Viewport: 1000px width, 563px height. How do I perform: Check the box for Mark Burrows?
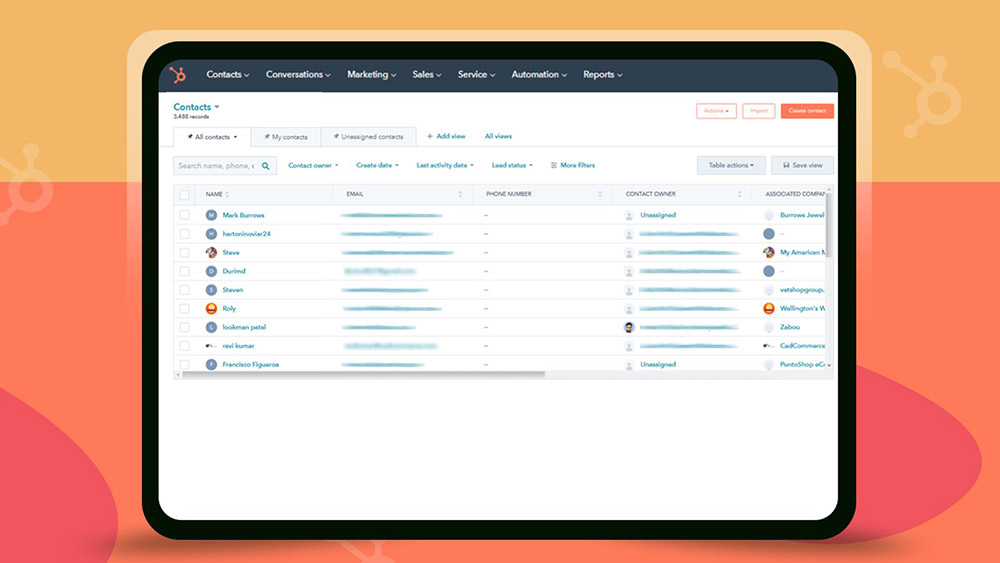pyautogui.click(x=184, y=215)
